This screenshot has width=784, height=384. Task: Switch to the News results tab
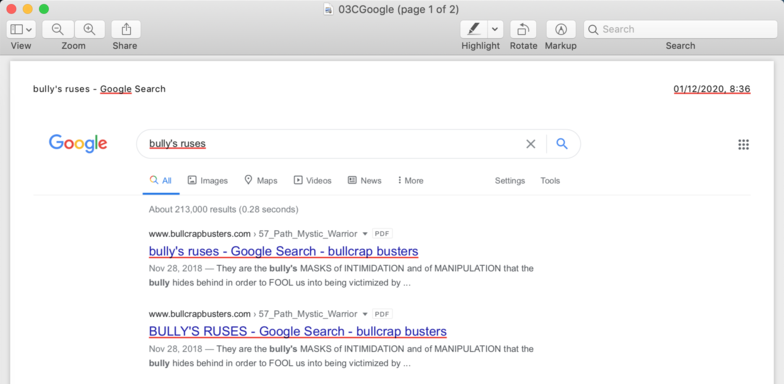(364, 180)
